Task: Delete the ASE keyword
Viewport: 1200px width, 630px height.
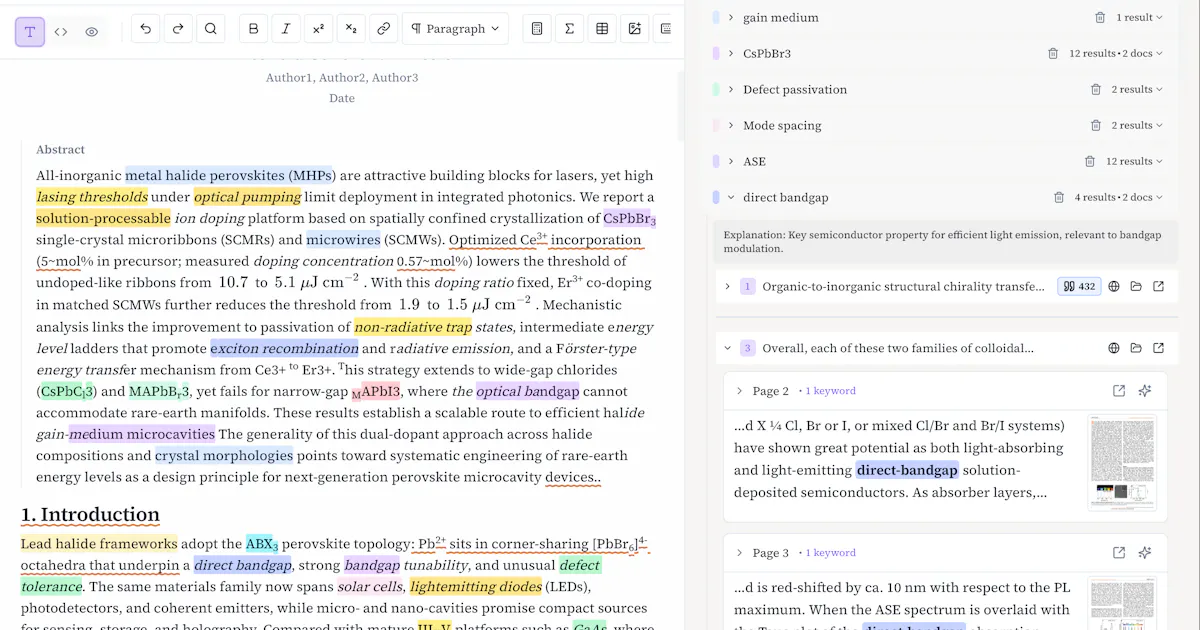Action: (1090, 161)
